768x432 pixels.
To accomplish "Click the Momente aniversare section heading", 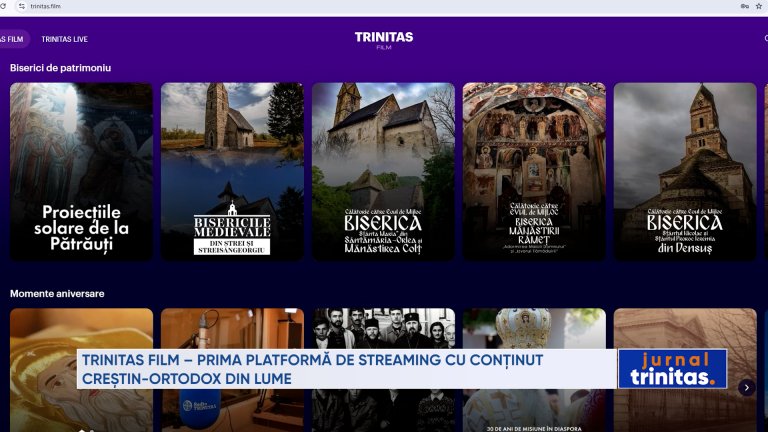I will pyautogui.click(x=57, y=294).
